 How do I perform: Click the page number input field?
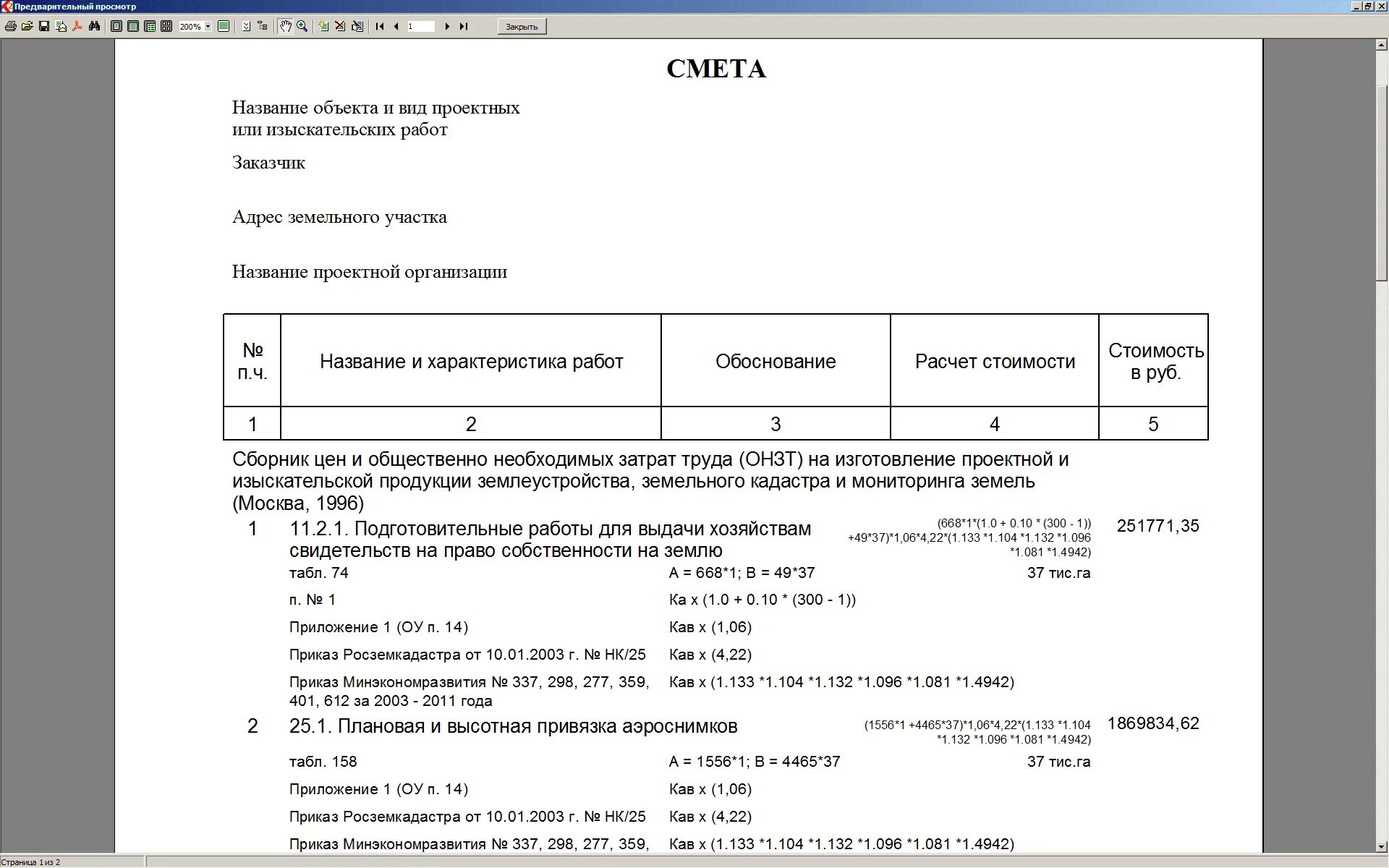(420, 26)
